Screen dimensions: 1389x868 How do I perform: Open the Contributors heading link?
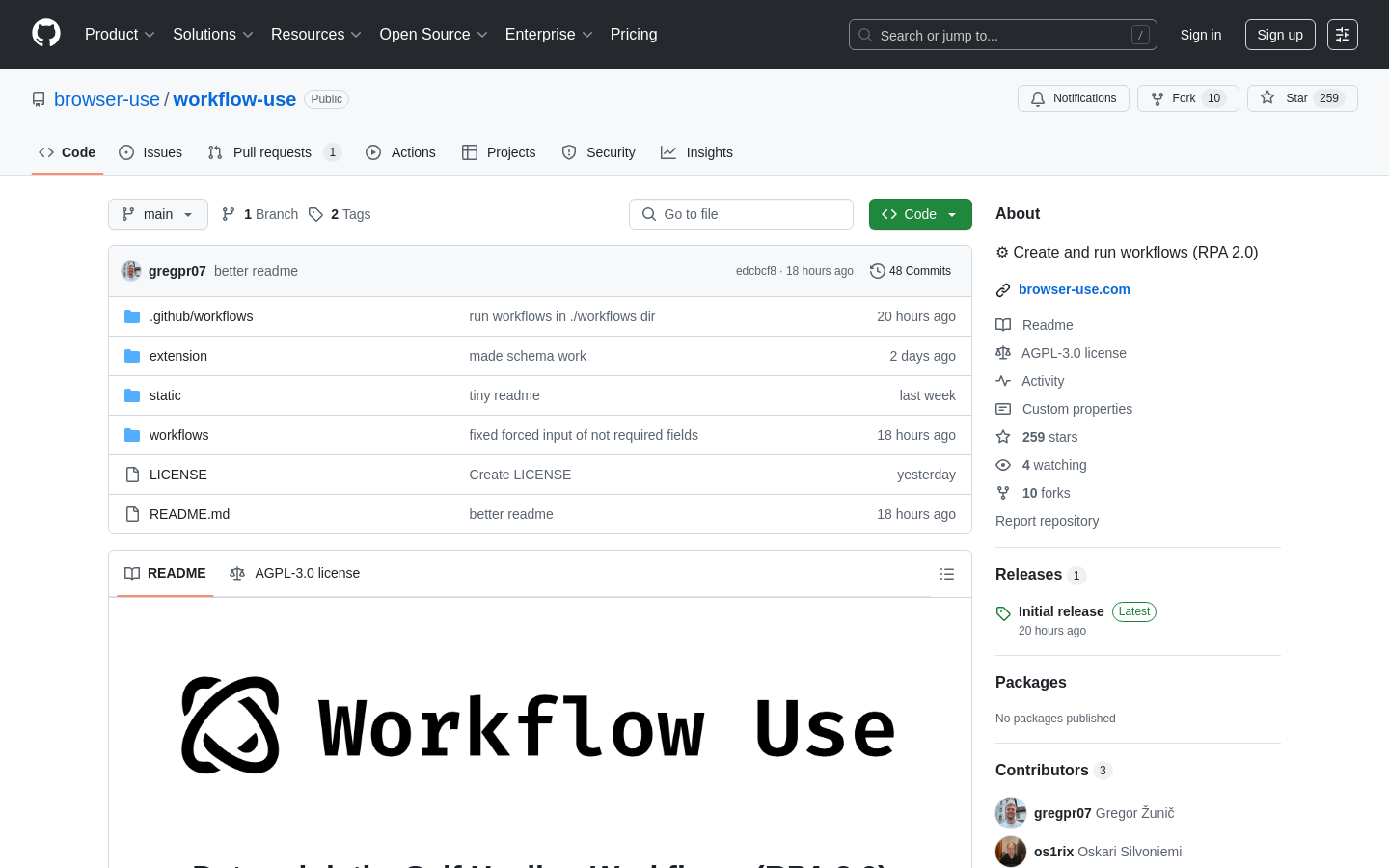(x=1053, y=770)
